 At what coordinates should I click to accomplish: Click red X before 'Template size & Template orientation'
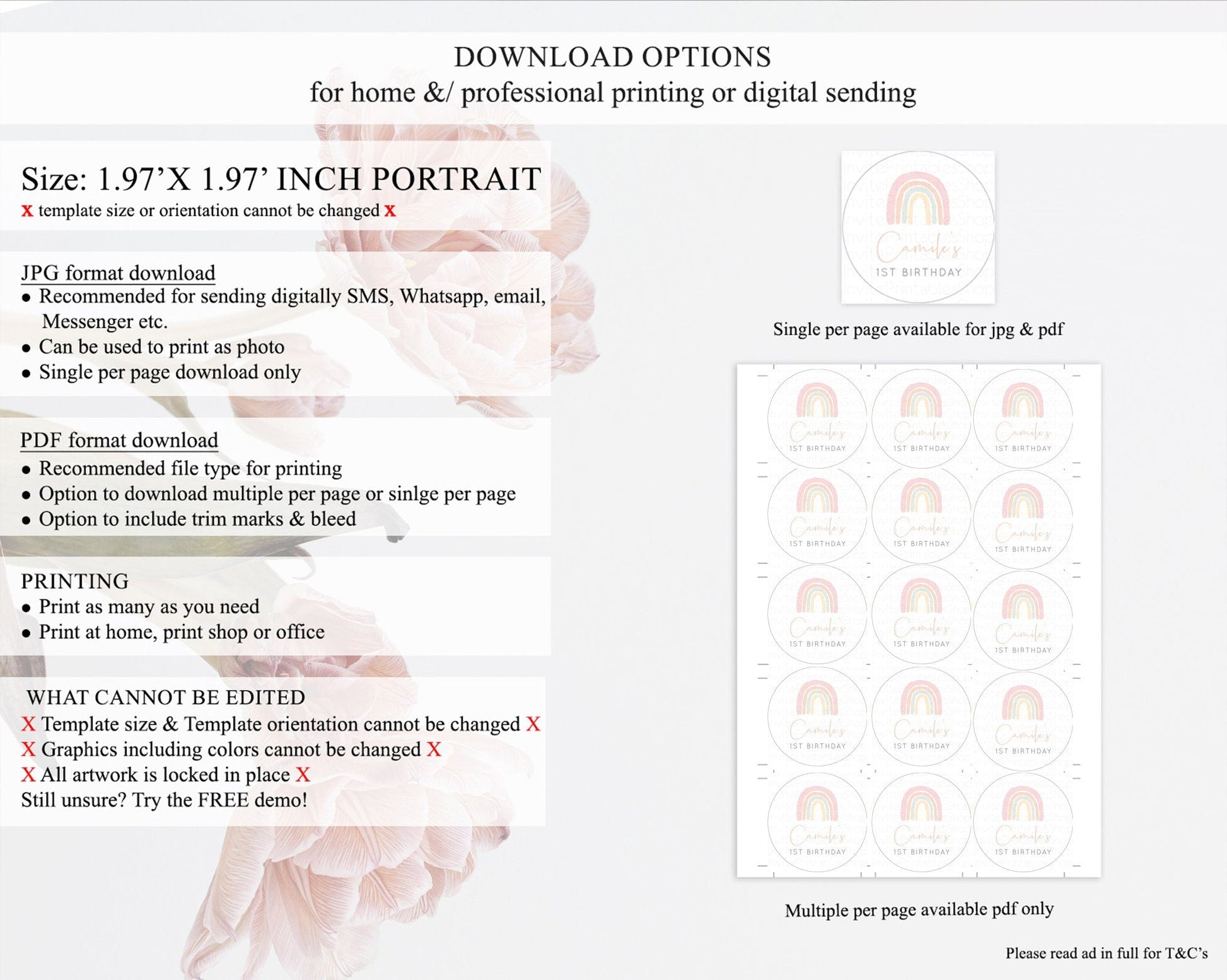pyautogui.click(x=28, y=724)
